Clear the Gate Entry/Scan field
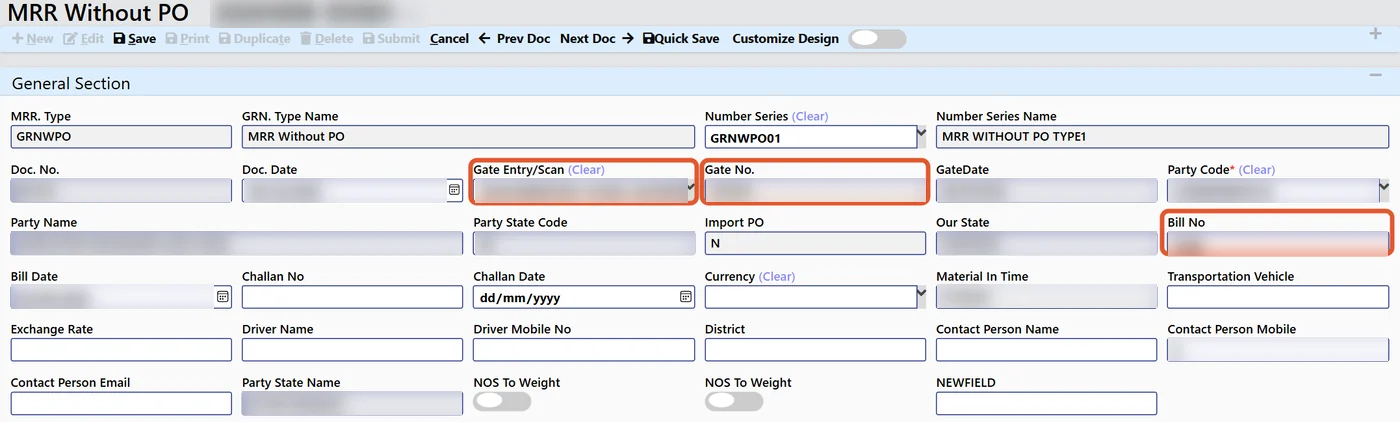Image resolution: width=1400 pixels, height=422 pixels. click(586, 170)
